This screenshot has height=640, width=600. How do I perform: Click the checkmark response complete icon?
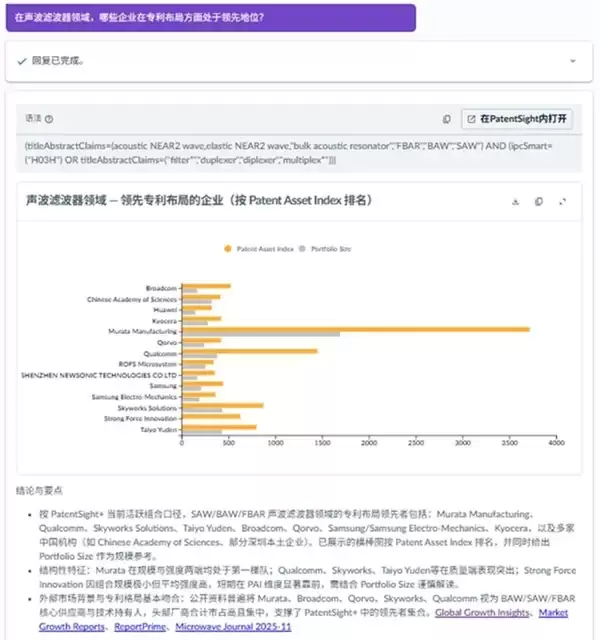pos(22,61)
